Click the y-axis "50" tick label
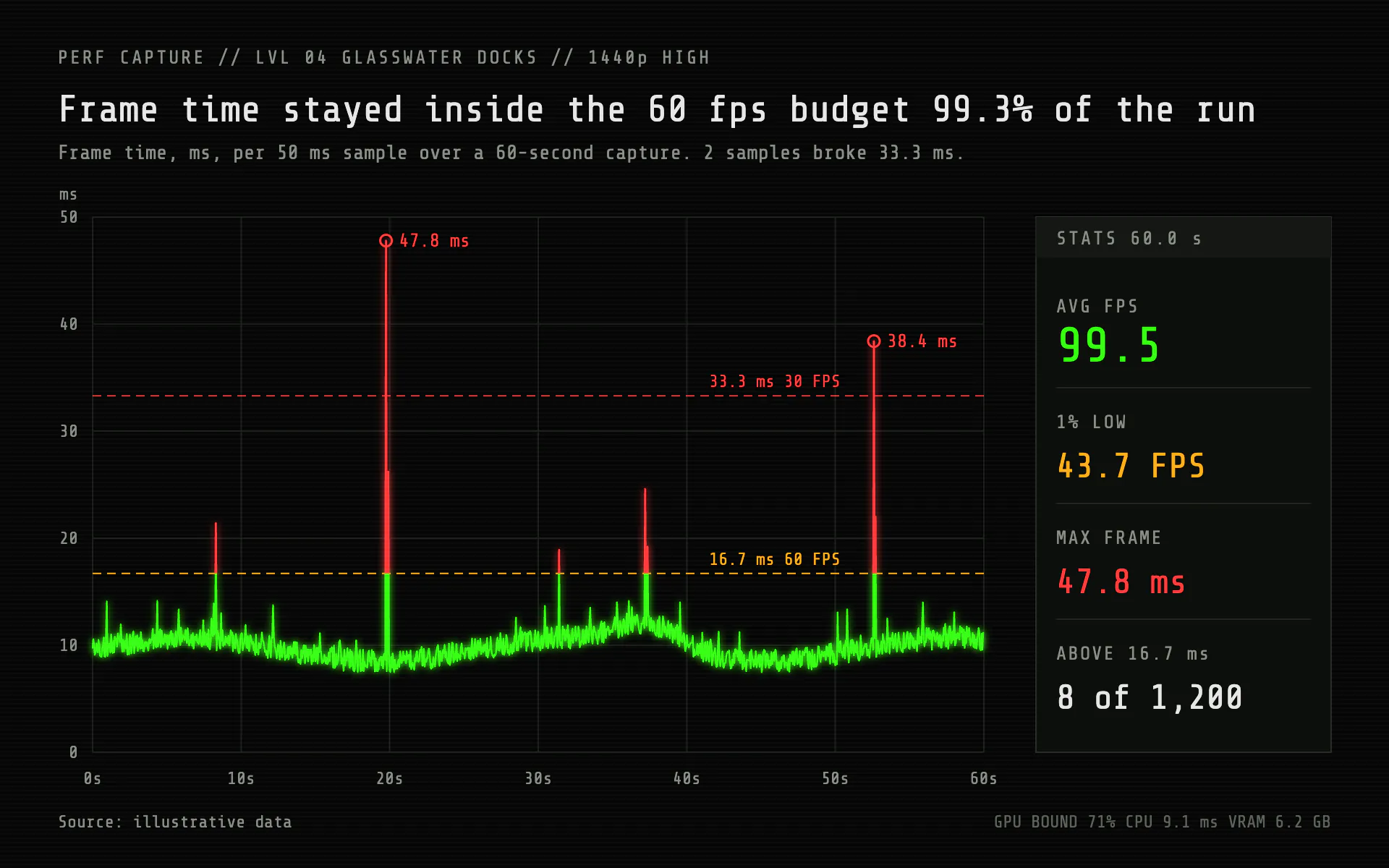Screen dimensions: 1389x868 69,217
